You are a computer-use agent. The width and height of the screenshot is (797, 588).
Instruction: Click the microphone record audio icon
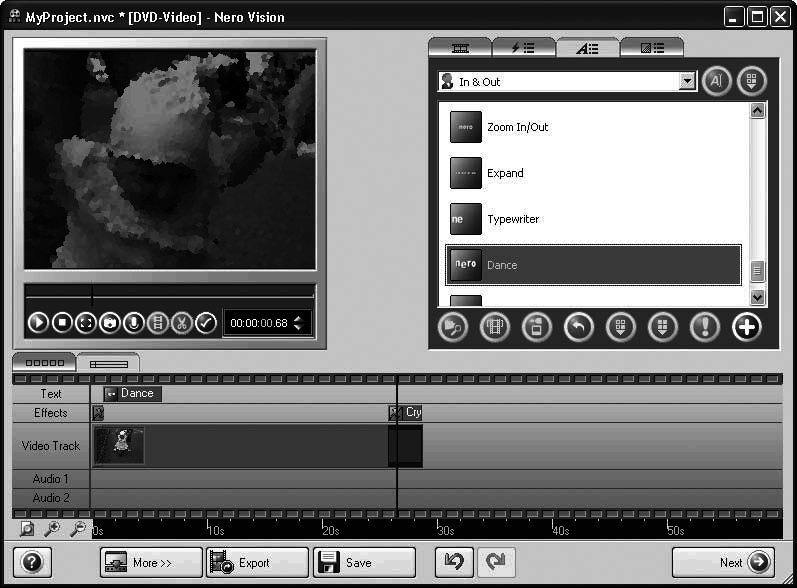coord(134,323)
